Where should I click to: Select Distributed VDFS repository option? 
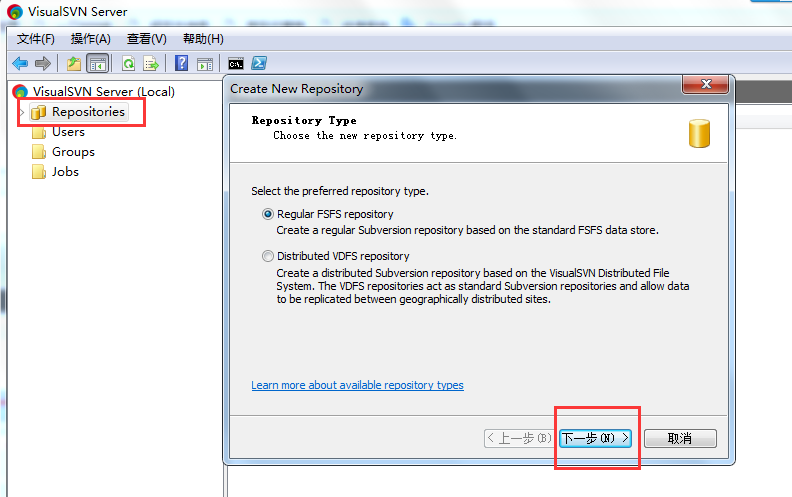(268, 256)
